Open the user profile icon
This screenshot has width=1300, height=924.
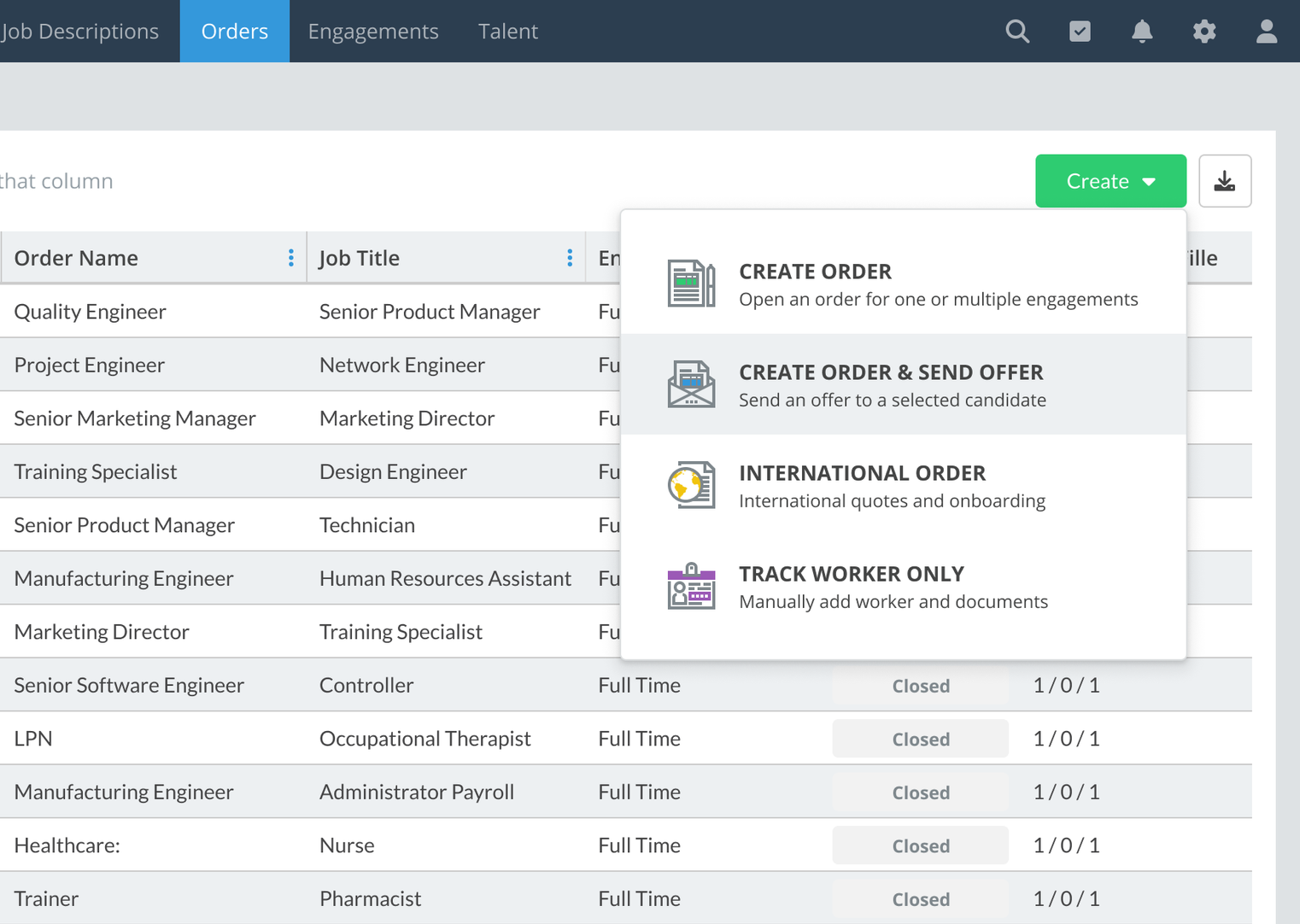1267,32
